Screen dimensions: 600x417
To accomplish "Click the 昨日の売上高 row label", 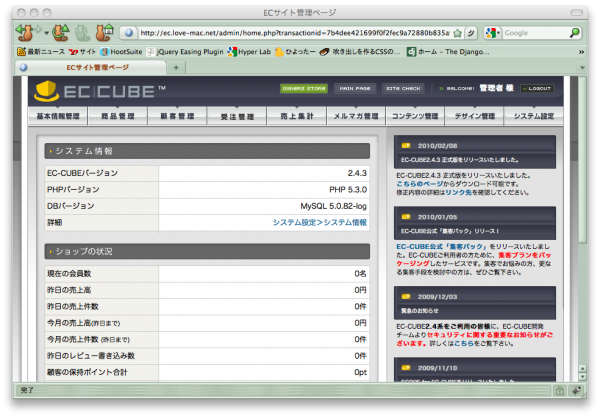I will [69, 290].
